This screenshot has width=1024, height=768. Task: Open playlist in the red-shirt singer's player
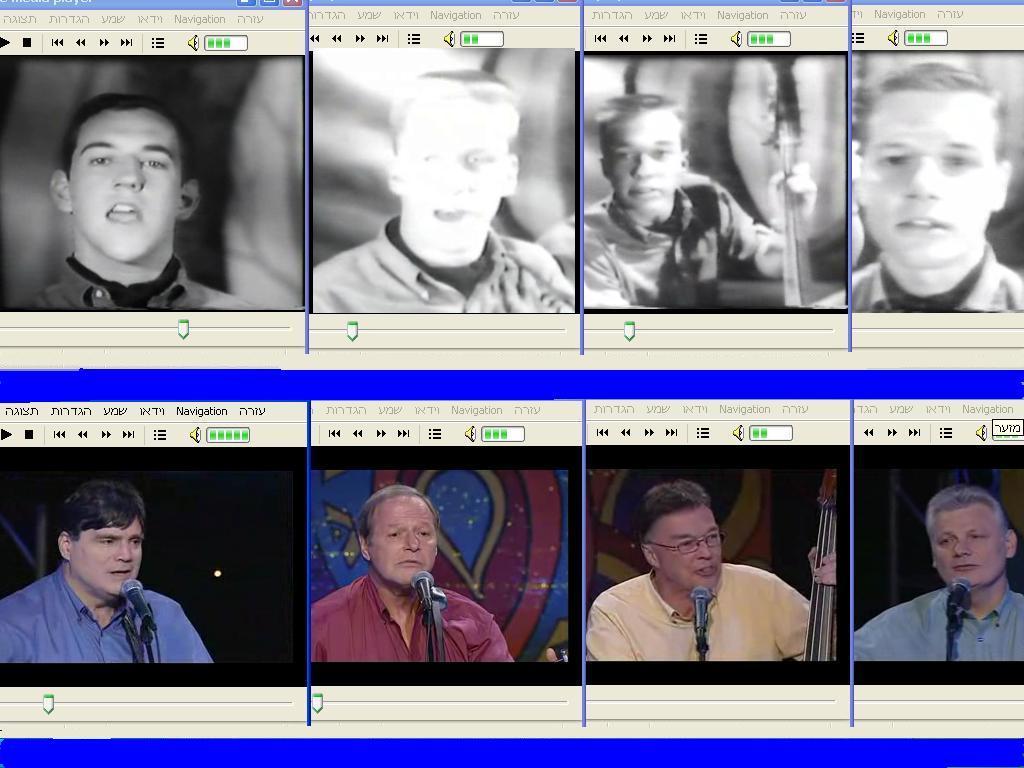pos(435,434)
